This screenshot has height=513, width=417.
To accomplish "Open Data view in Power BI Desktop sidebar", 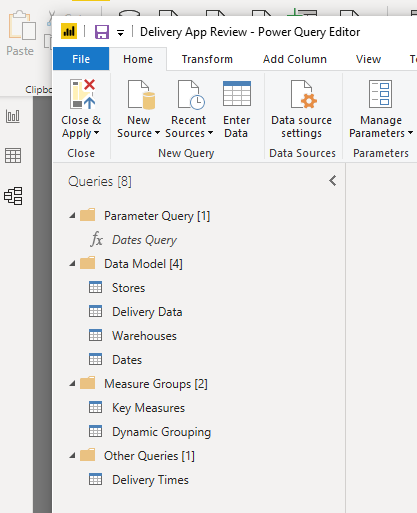I will (x=13, y=156).
